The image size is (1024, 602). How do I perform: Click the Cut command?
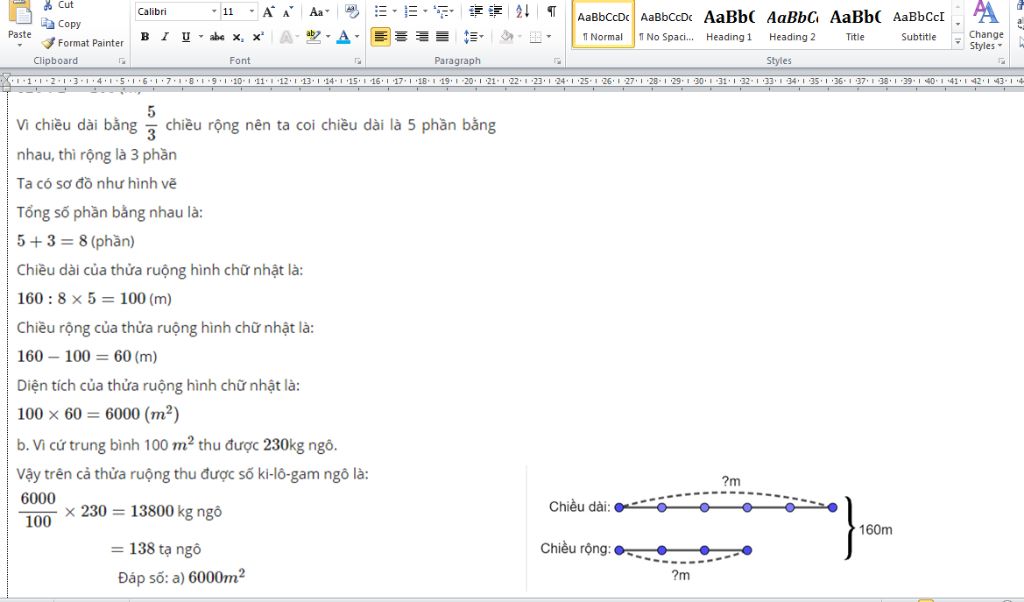tap(58, 5)
